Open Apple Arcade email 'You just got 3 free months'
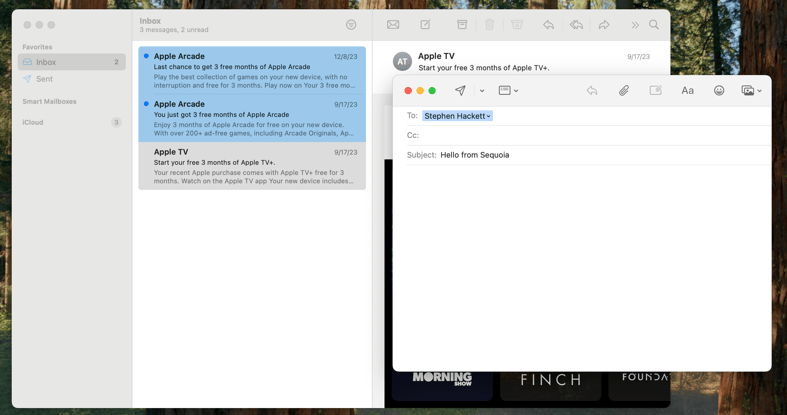The height and width of the screenshot is (415, 787). coord(252,118)
